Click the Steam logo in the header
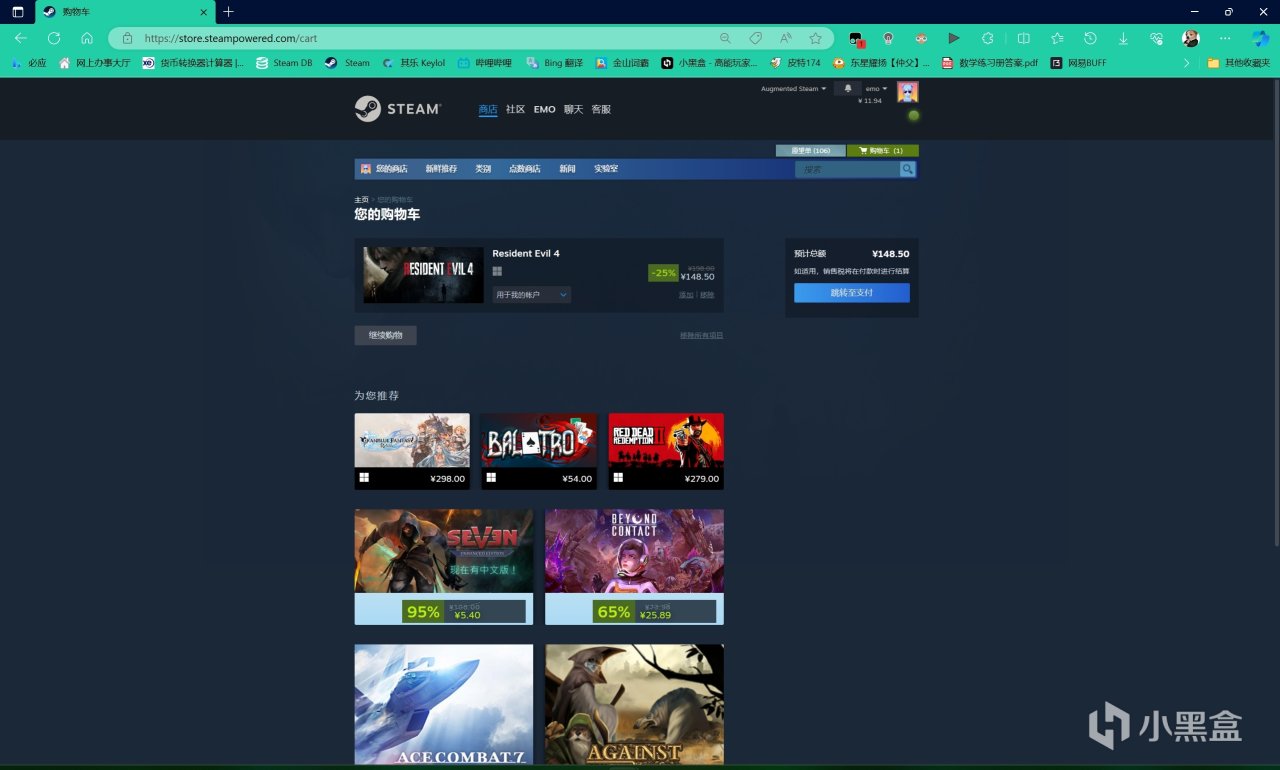The image size is (1280, 770). [397, 109]
